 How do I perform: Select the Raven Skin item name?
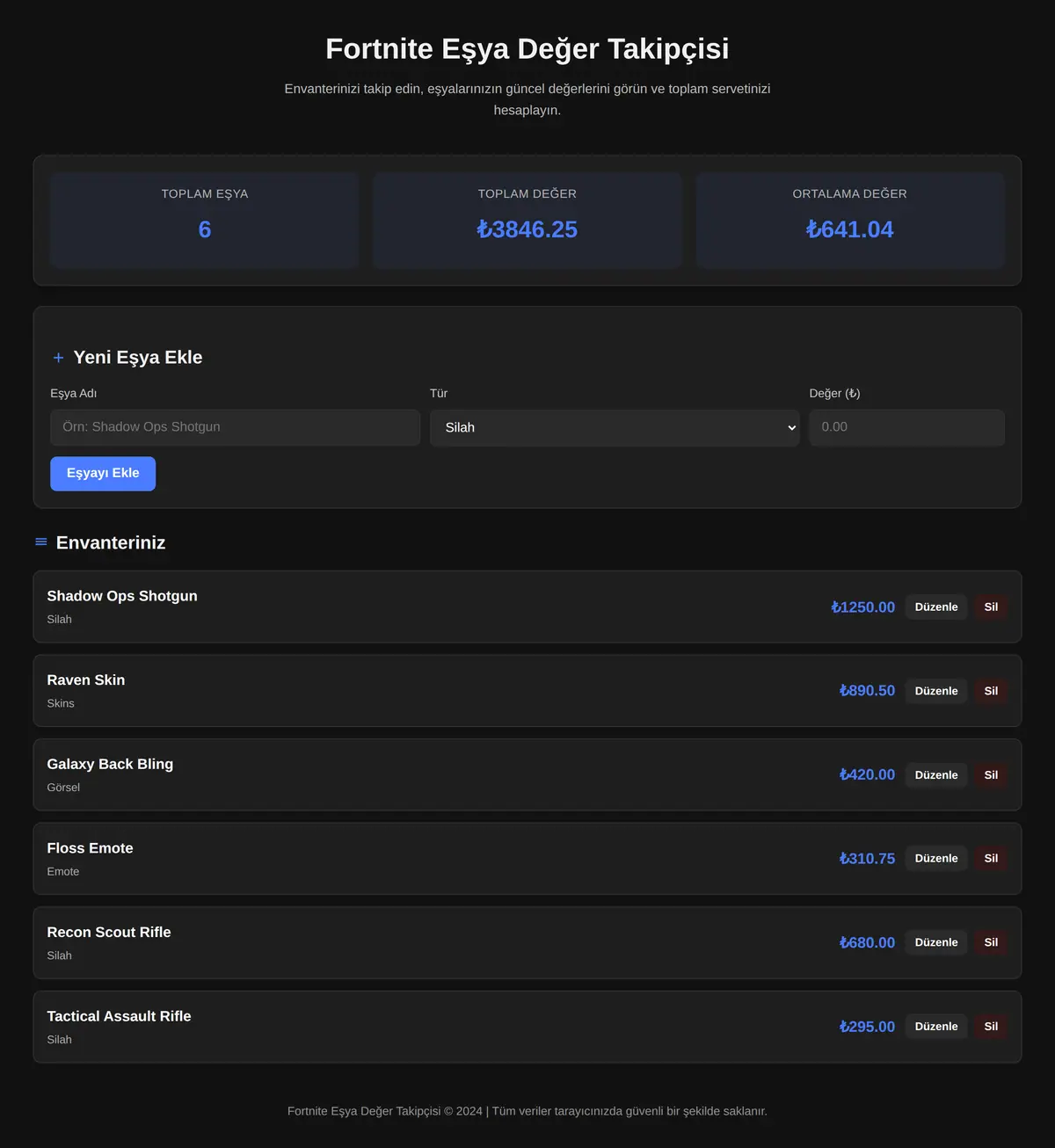click(x=86, y=680)
